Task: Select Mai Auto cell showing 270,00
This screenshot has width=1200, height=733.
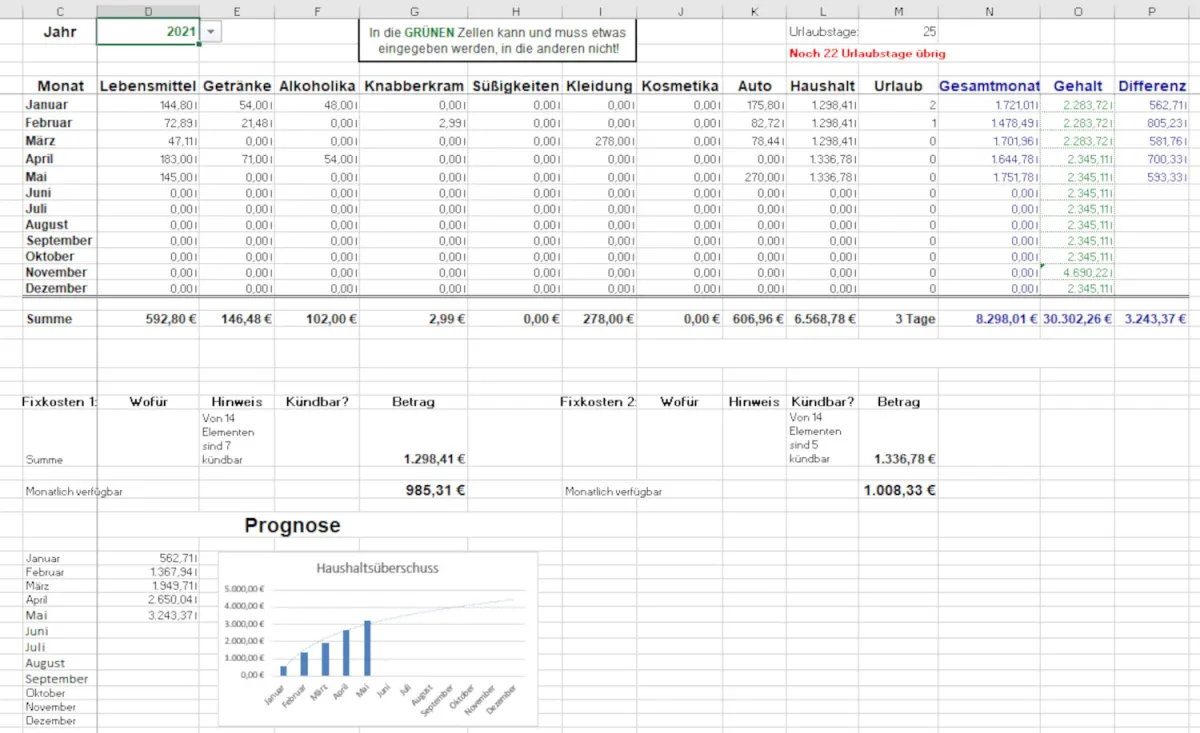Action: coord(754,177)
